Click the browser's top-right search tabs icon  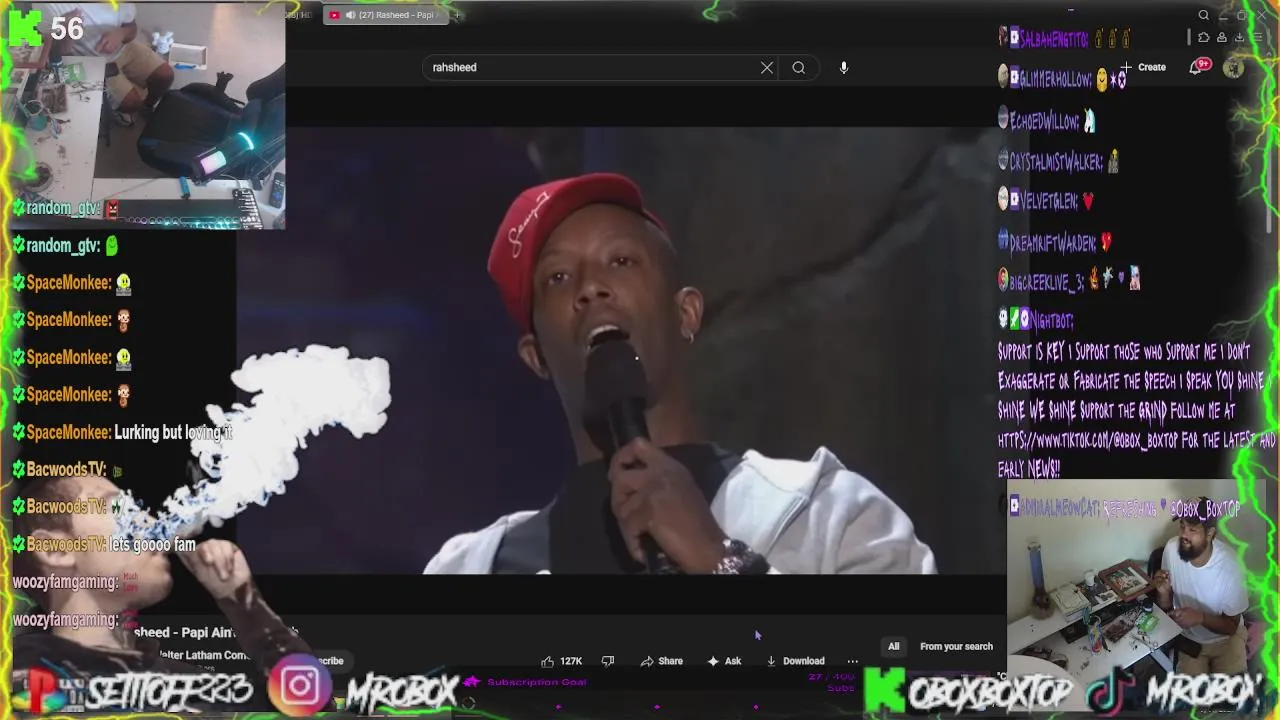[x=1204, y=15]
